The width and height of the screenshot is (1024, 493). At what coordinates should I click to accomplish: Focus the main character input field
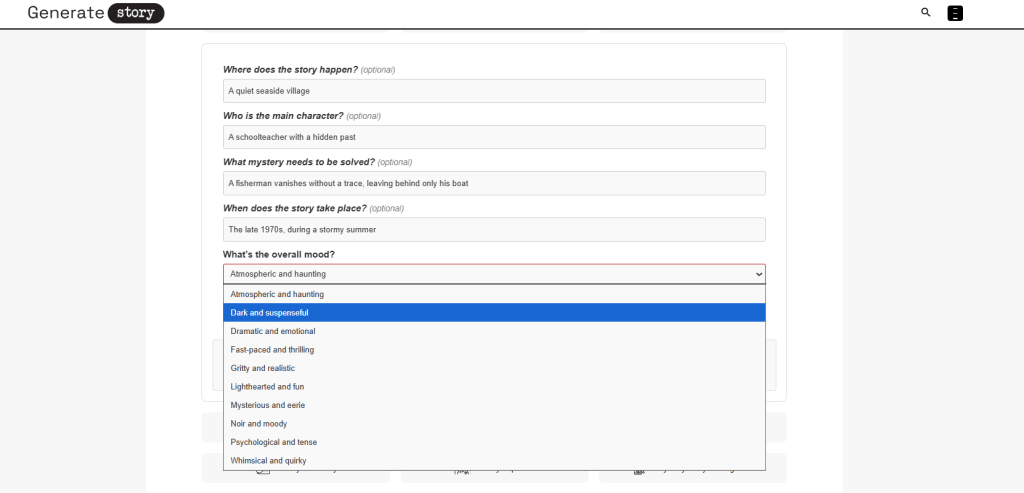click(x=494, y=137)
